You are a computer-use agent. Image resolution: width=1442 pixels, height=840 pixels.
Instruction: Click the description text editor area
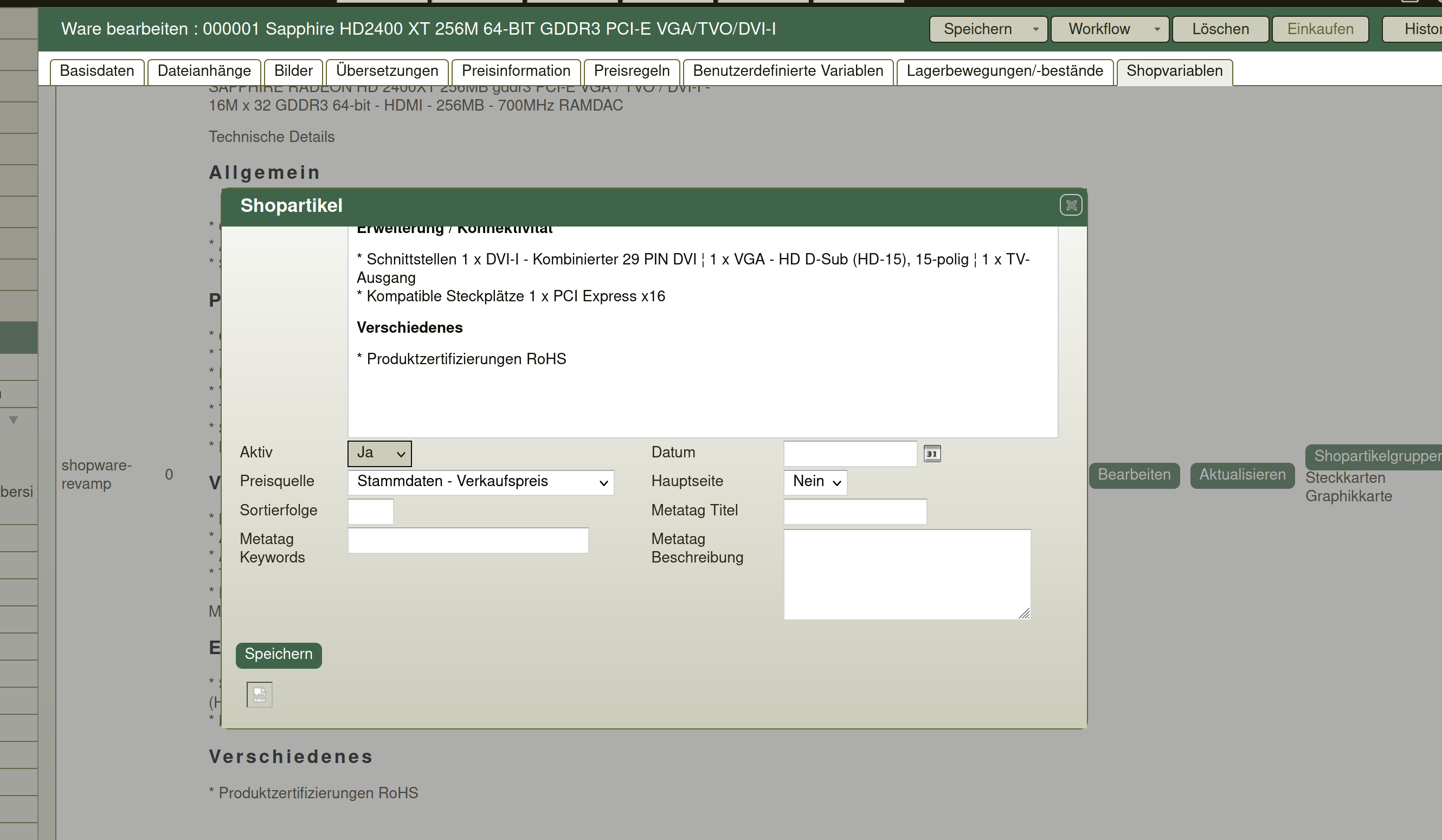tap(703, 332)
